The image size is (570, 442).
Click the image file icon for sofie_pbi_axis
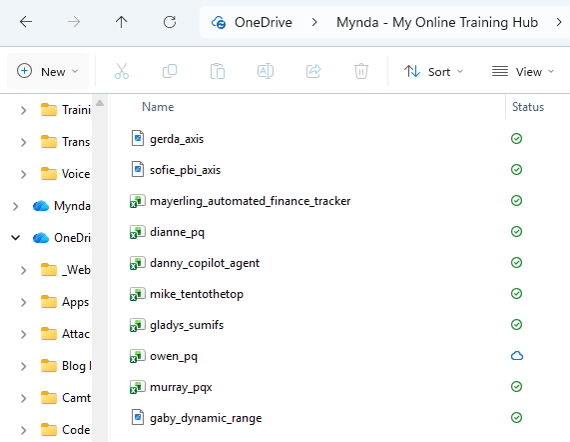tap(137, 169)
